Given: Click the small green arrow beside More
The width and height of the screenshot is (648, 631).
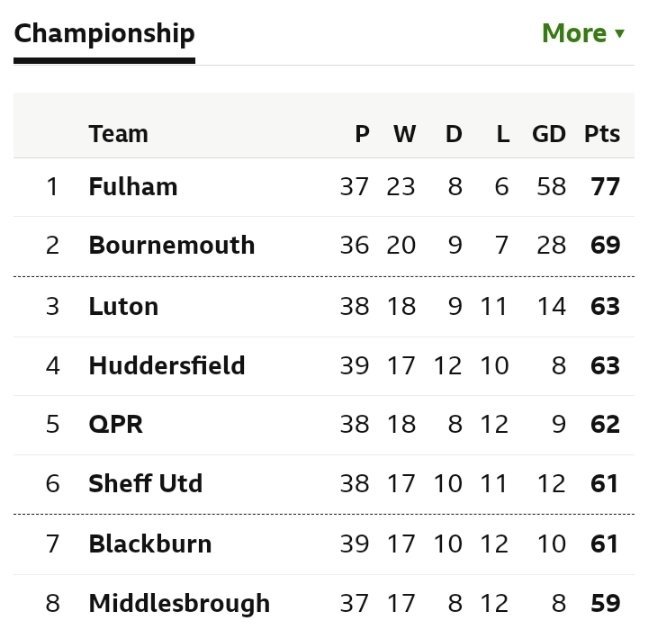Looking at the screenshot, I should coord(619,33).
